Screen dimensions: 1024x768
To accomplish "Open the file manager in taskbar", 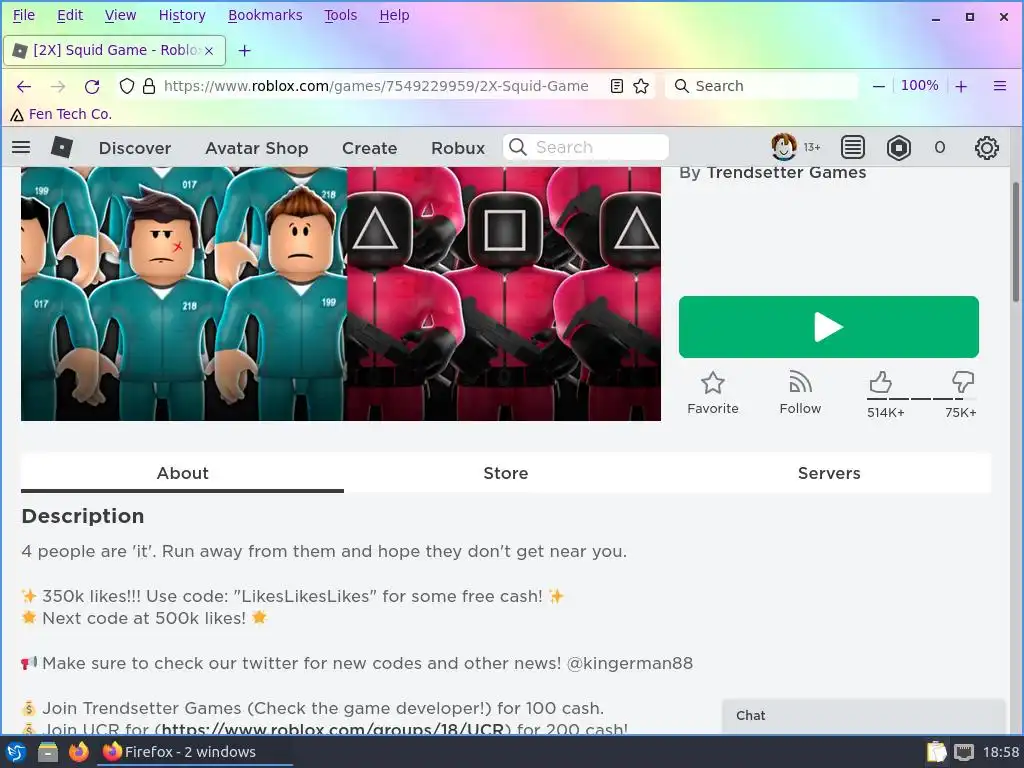I will (x=48, y=752).
